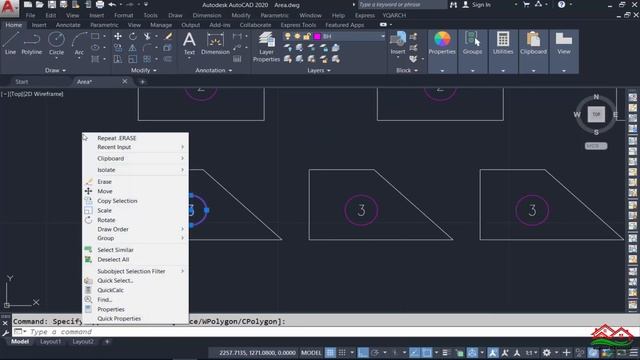Screen dimensions: 640x360
Task: Toggle ortho mode in status bar
Action: tap(362, 353)
